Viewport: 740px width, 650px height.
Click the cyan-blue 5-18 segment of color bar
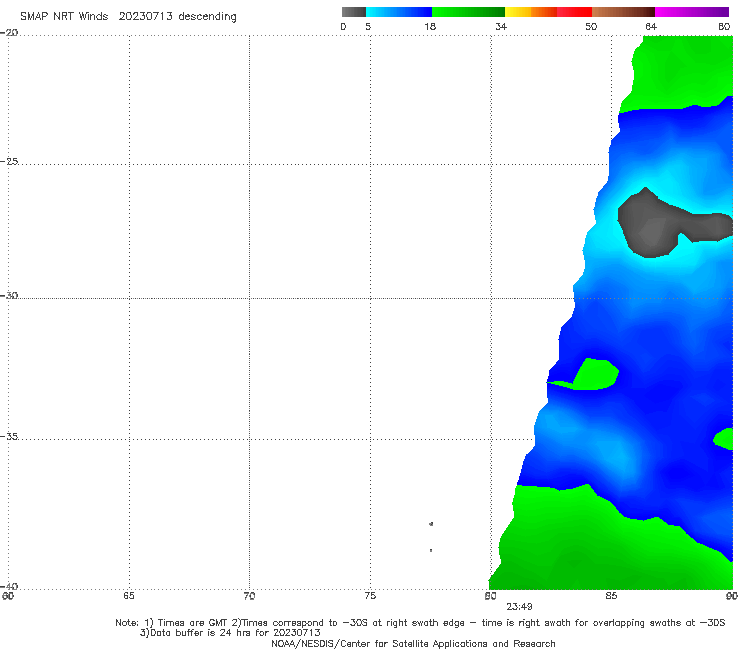(399, 12)
